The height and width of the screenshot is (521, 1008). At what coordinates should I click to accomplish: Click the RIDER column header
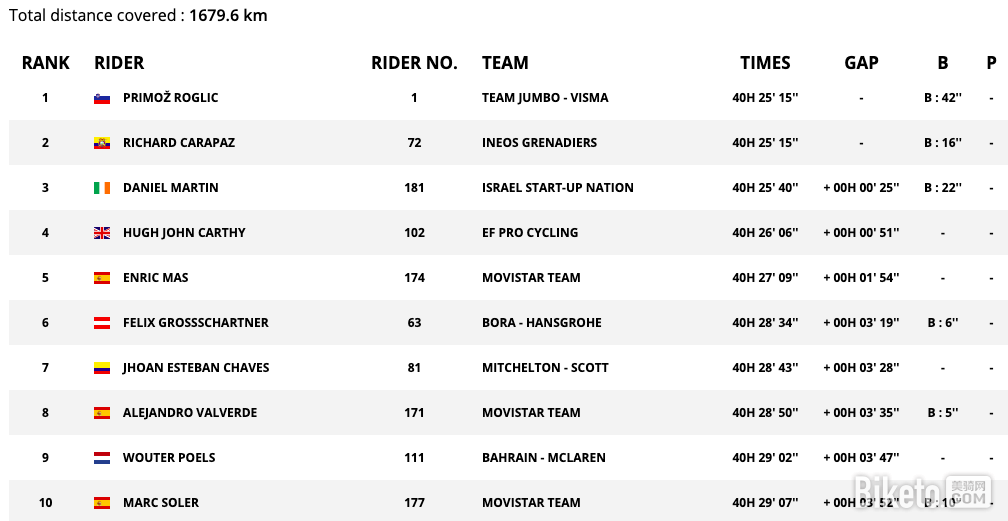(119, 63)
